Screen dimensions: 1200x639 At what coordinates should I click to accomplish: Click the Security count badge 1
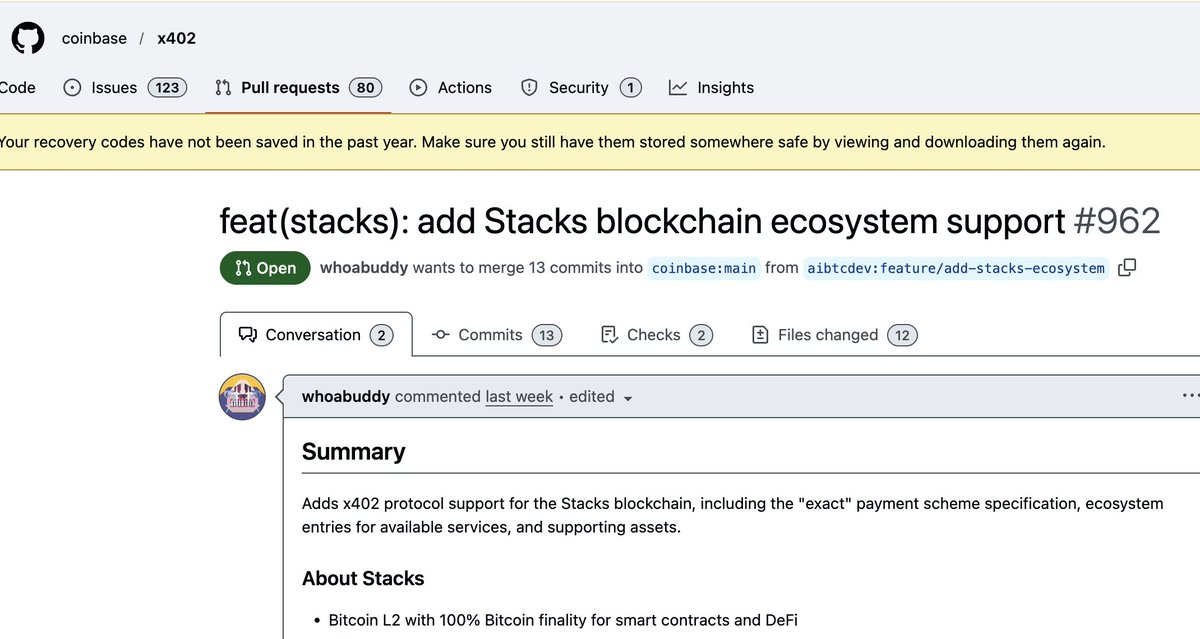(630, 88)
